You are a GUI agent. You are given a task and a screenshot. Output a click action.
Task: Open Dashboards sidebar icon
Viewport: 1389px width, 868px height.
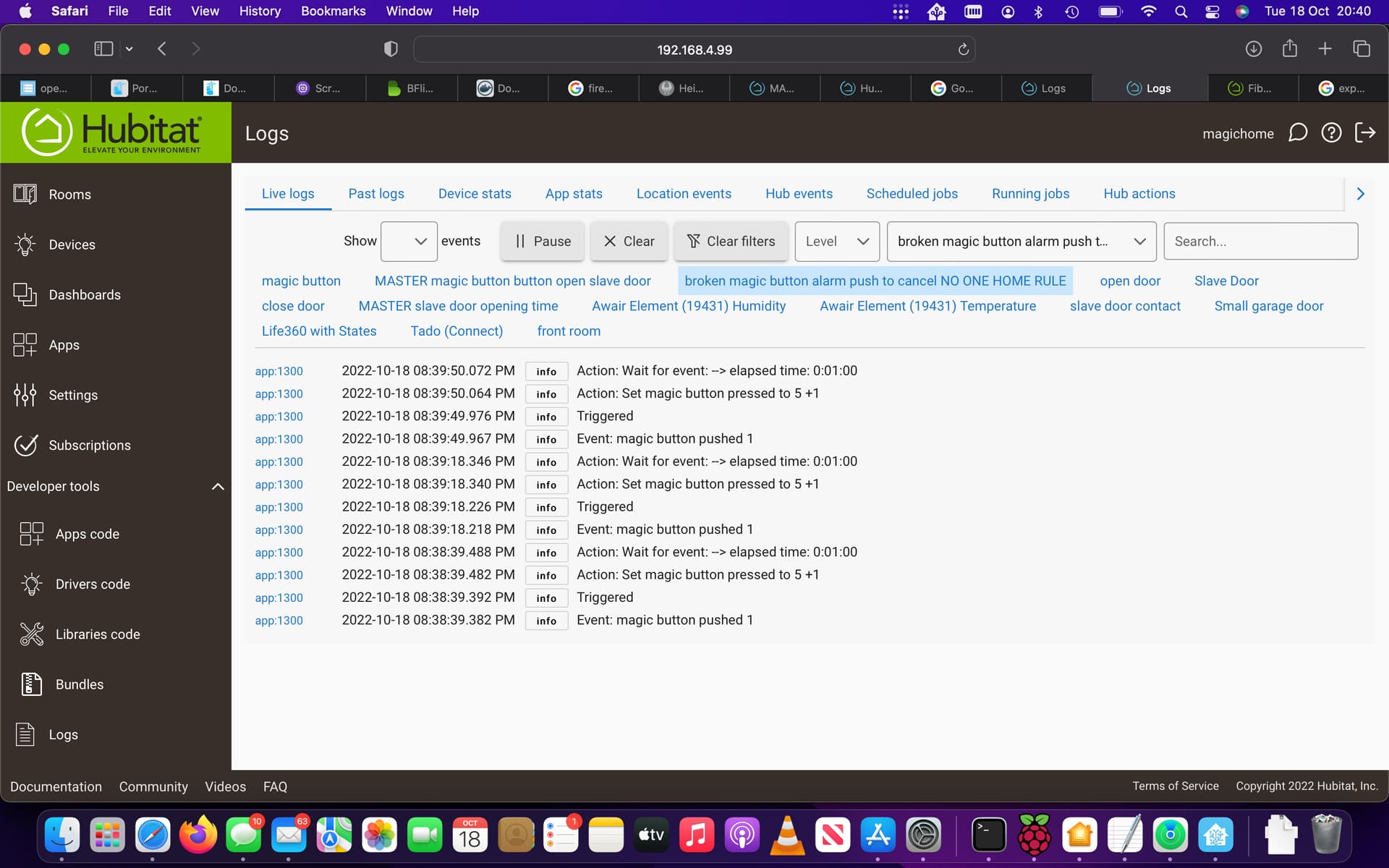25,294
